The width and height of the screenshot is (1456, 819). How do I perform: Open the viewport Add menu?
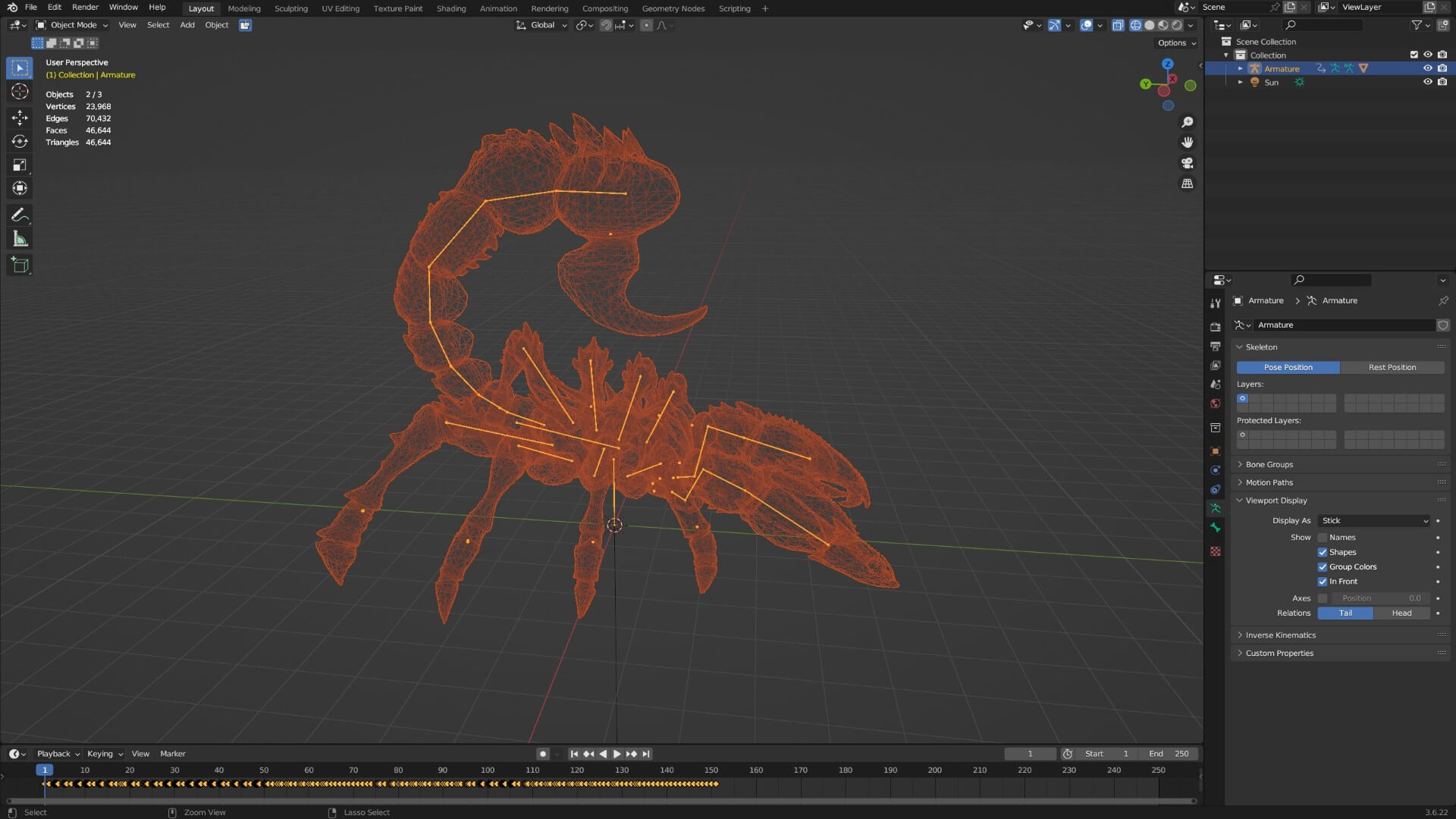pos(187,25)
